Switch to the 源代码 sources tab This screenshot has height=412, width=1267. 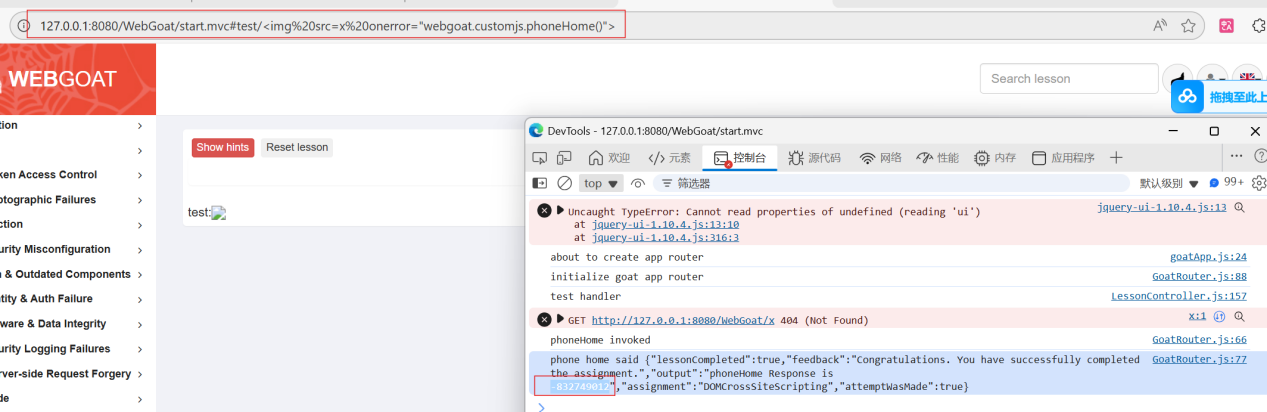coord(814,158)
